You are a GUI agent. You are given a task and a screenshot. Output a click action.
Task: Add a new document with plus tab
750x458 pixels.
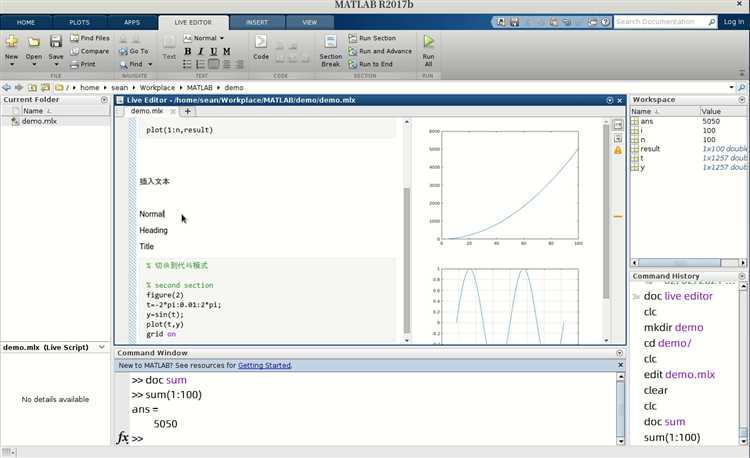(188, 111)
